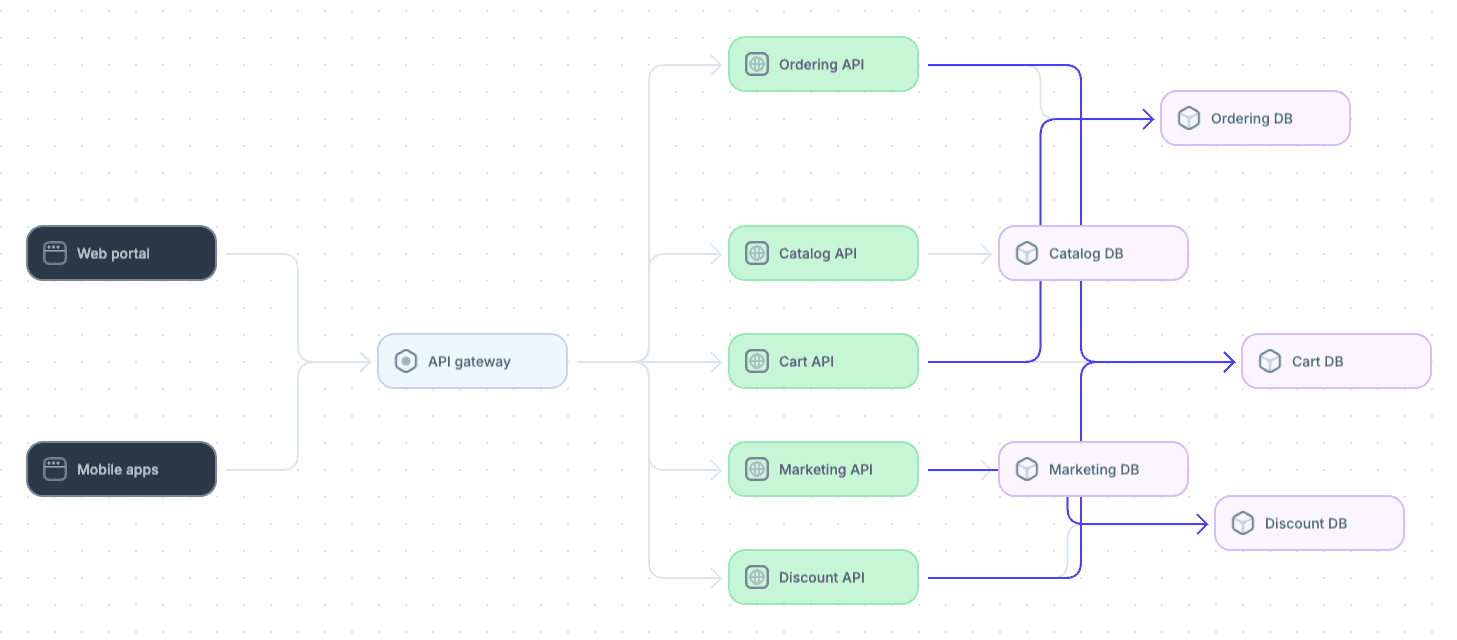Select the Discount DB node label
Image resolution: width=1457 pixels, height=640 pixels.
pyautogui.click(x=1306, y=524)
